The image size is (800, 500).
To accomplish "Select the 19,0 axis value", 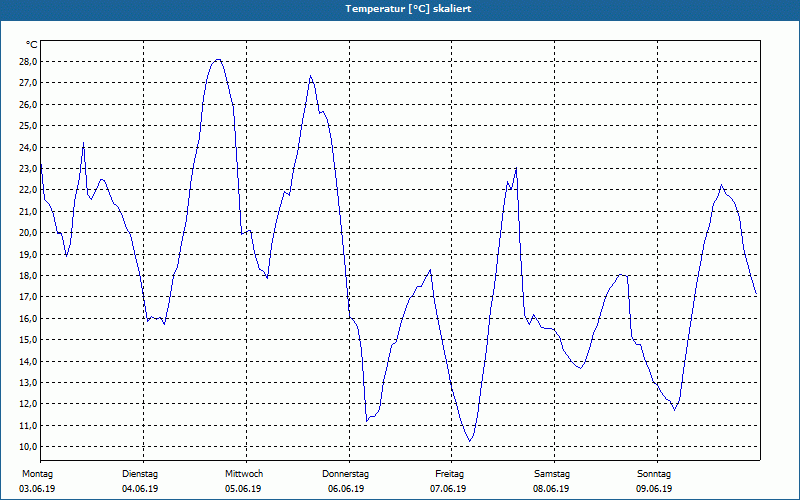I will (29, 254).
